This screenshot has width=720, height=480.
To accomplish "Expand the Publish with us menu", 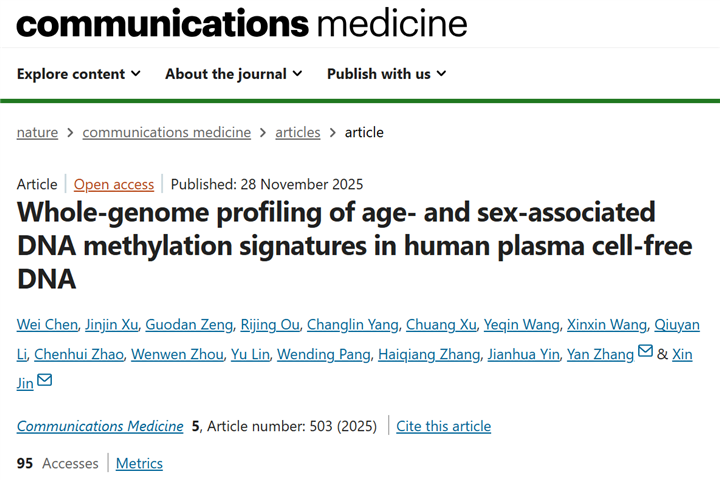I will tap(386, 74).
